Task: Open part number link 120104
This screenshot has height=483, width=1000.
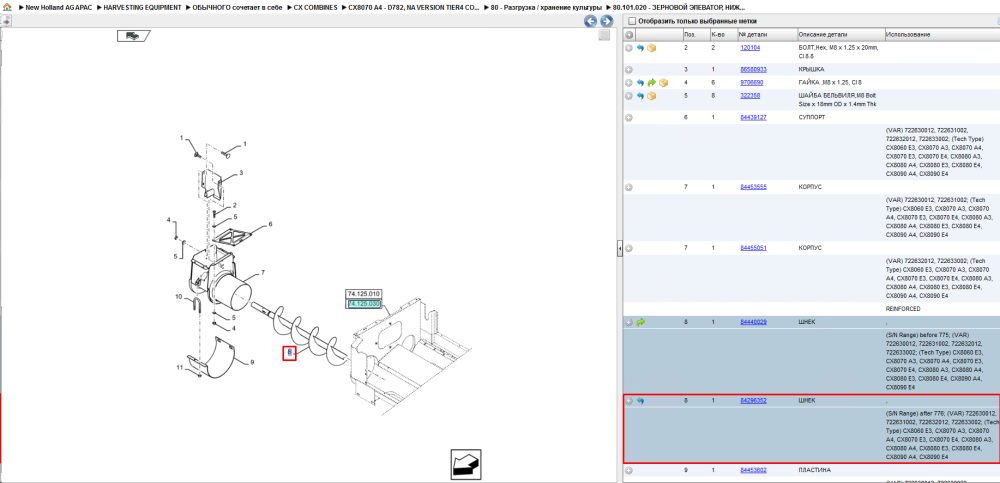Action: click(750, 48)
